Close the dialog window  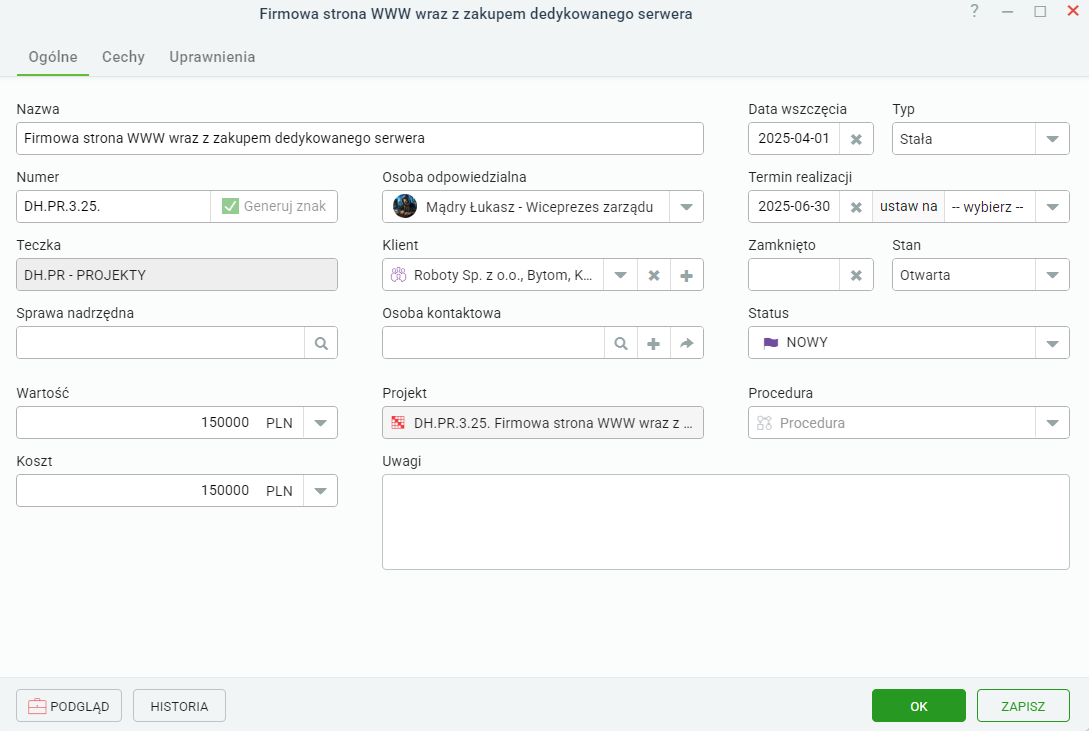(x=1073, y=11)
